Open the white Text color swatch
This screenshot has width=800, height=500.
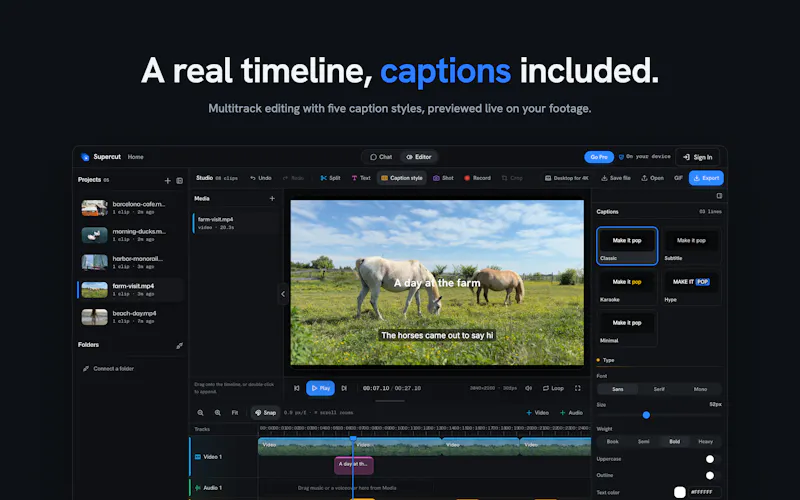[680, 492]
